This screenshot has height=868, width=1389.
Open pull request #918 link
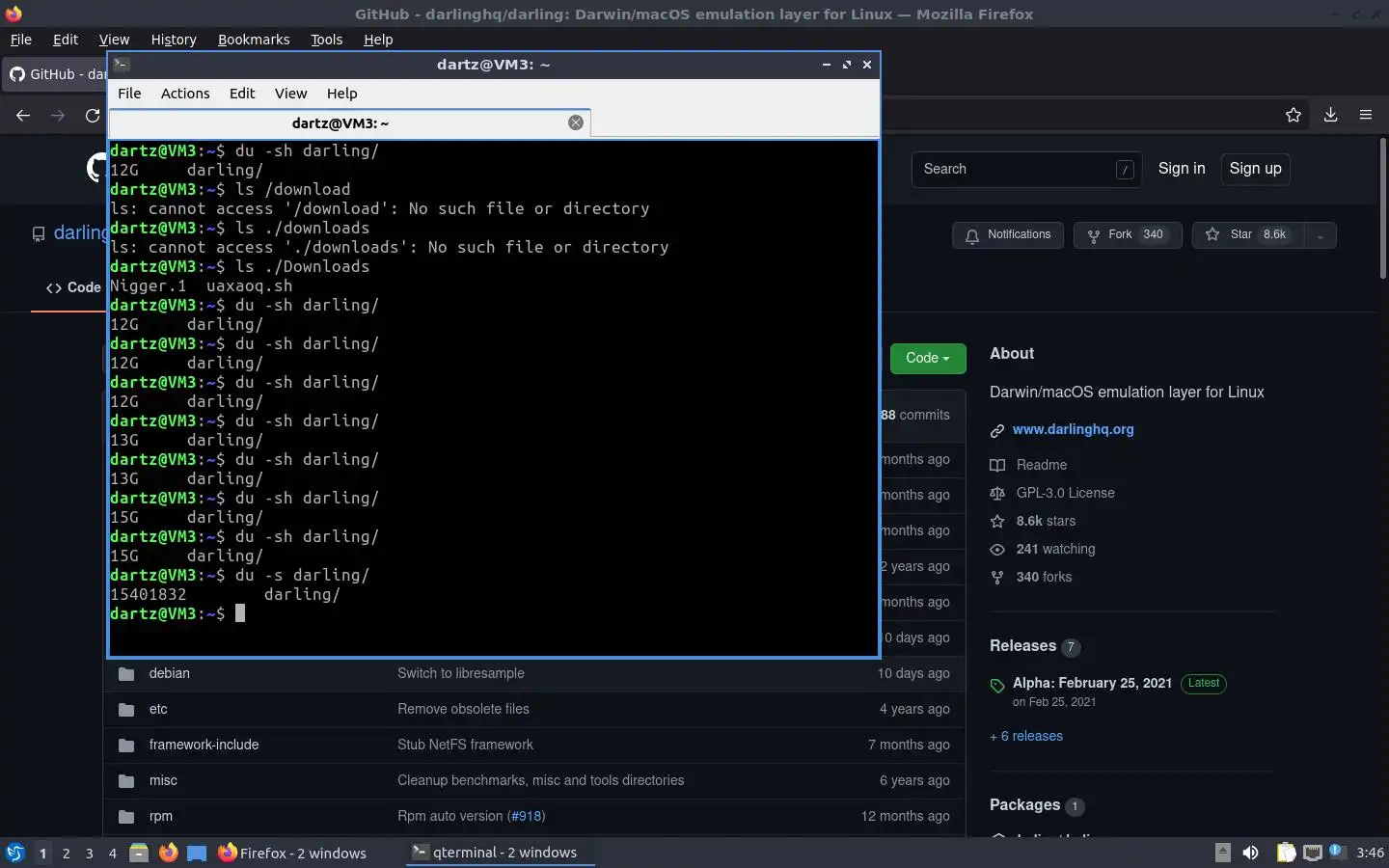coord(526,816)
